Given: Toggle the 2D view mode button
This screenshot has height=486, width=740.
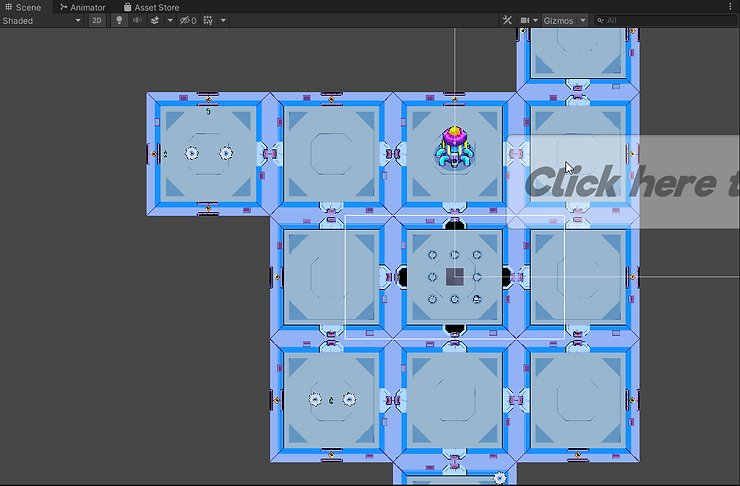Looking at the screenshot, I should click(97, 20).
